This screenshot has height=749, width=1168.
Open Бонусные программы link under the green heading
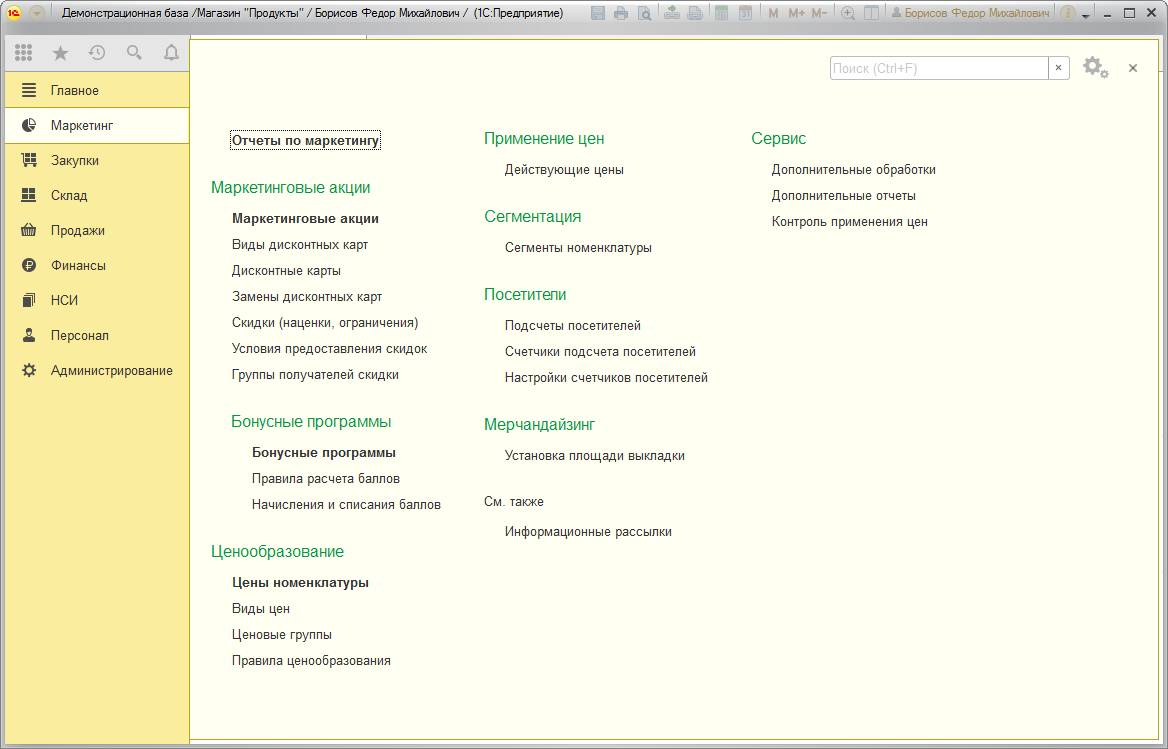(323, 453)
